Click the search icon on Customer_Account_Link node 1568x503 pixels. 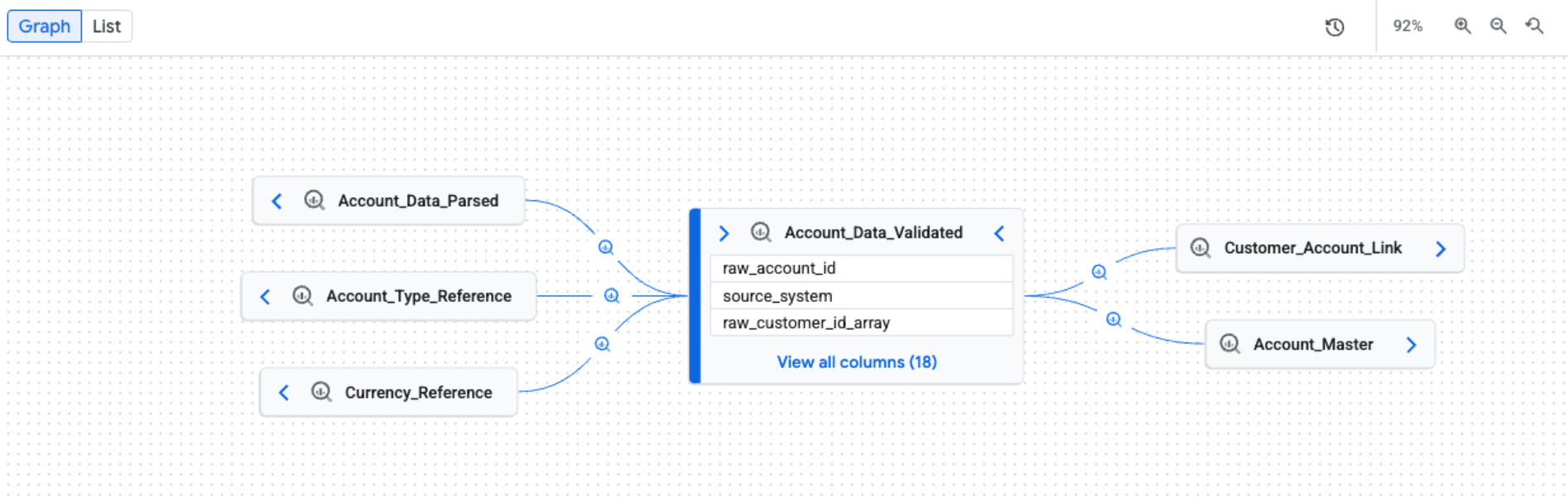1198,247
